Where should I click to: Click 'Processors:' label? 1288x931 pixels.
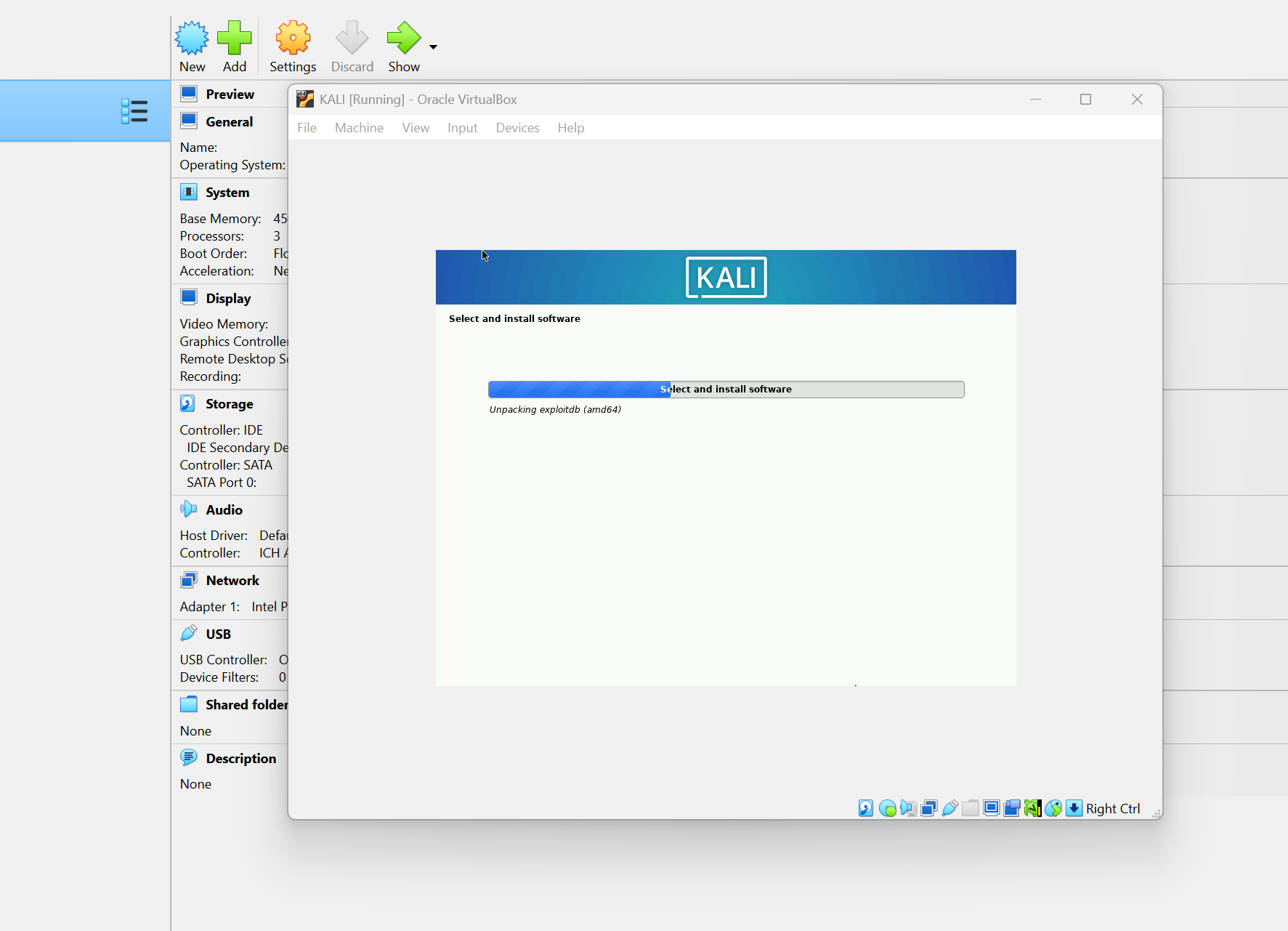(x=212, y=236)
